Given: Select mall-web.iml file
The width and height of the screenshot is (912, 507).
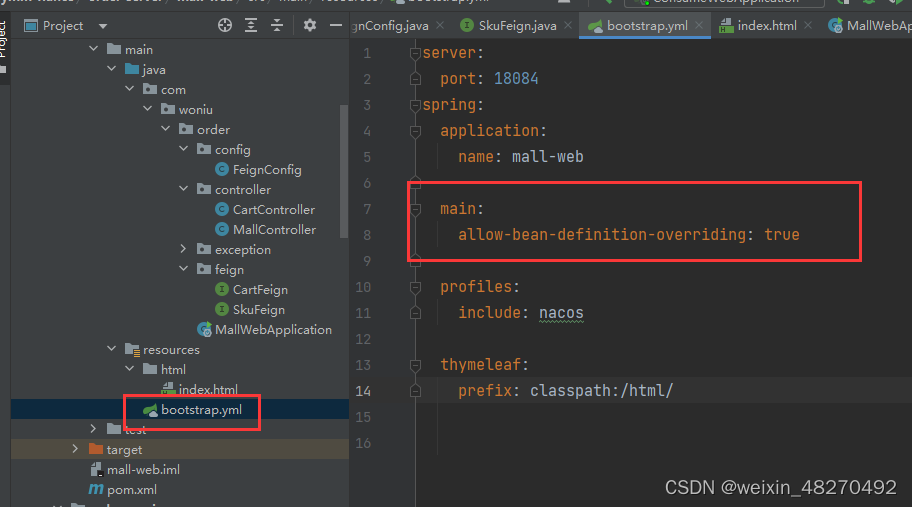Looking at the screenshot, I should point(143,470).
